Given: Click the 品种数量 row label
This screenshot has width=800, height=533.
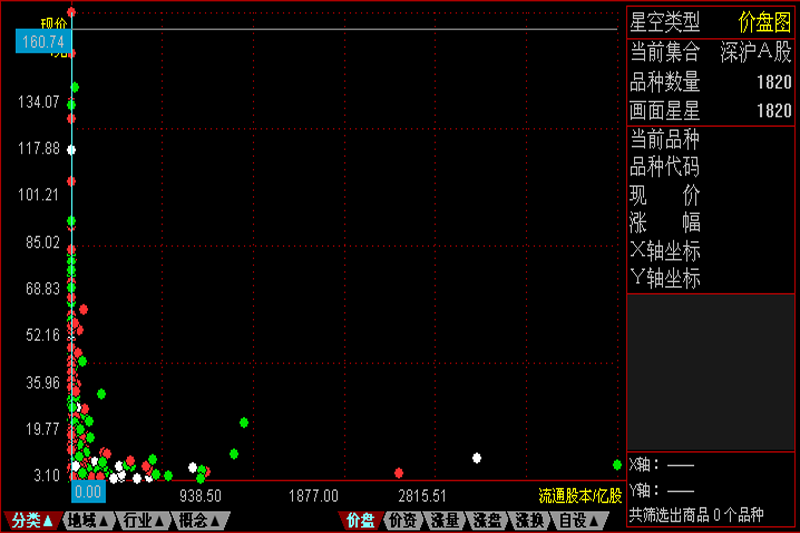Looking at the screenshot, I should [x=665, y=82].
